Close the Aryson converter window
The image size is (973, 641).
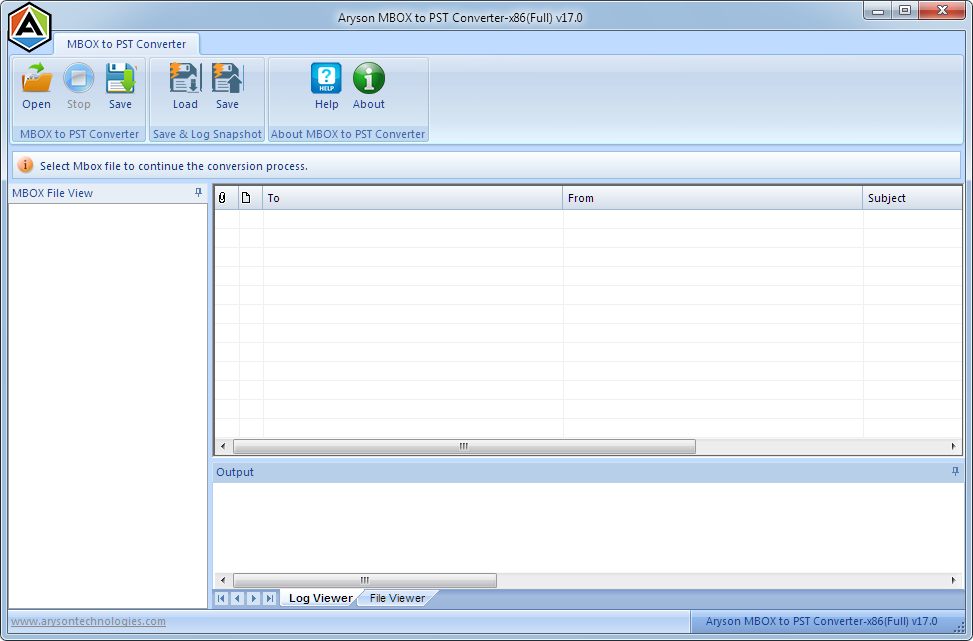(942, 11)
